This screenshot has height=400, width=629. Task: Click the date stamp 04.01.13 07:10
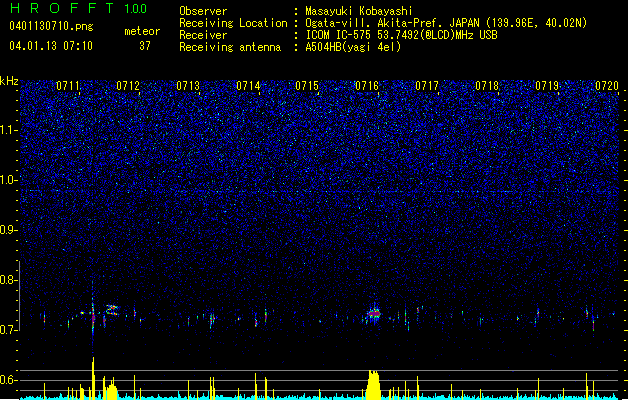51,46
